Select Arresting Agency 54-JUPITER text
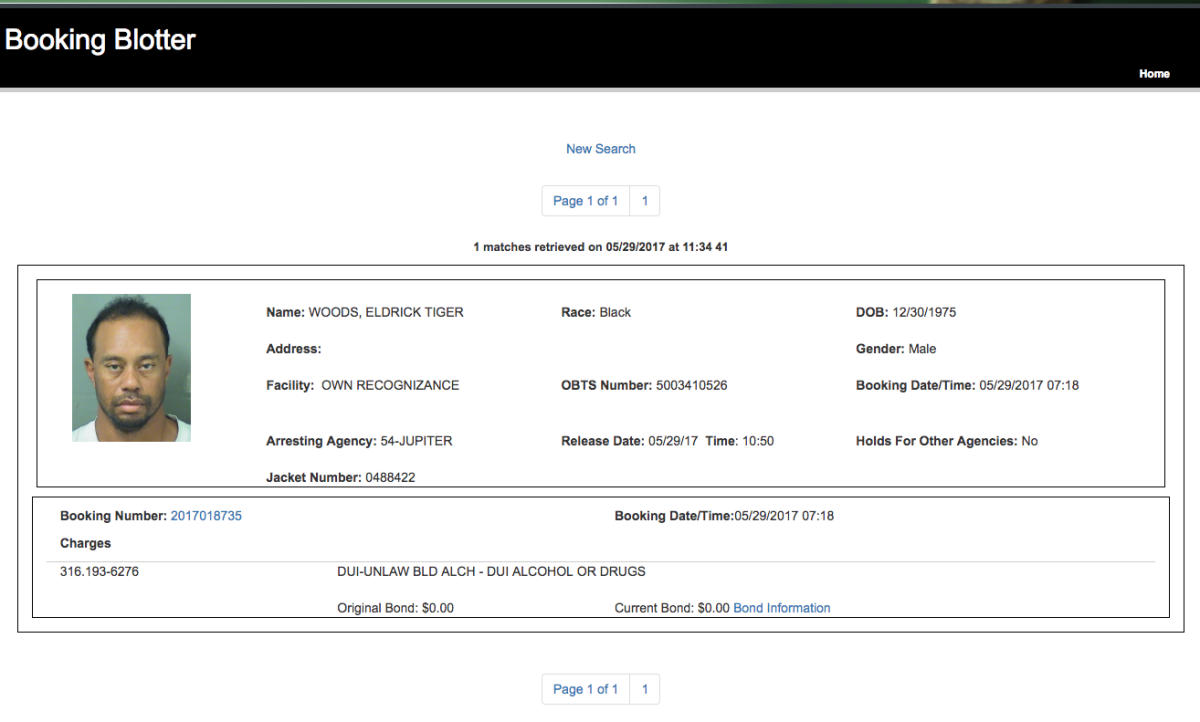Image resolution: width=1200 pixels, height=722 pixels. point(359,441)
